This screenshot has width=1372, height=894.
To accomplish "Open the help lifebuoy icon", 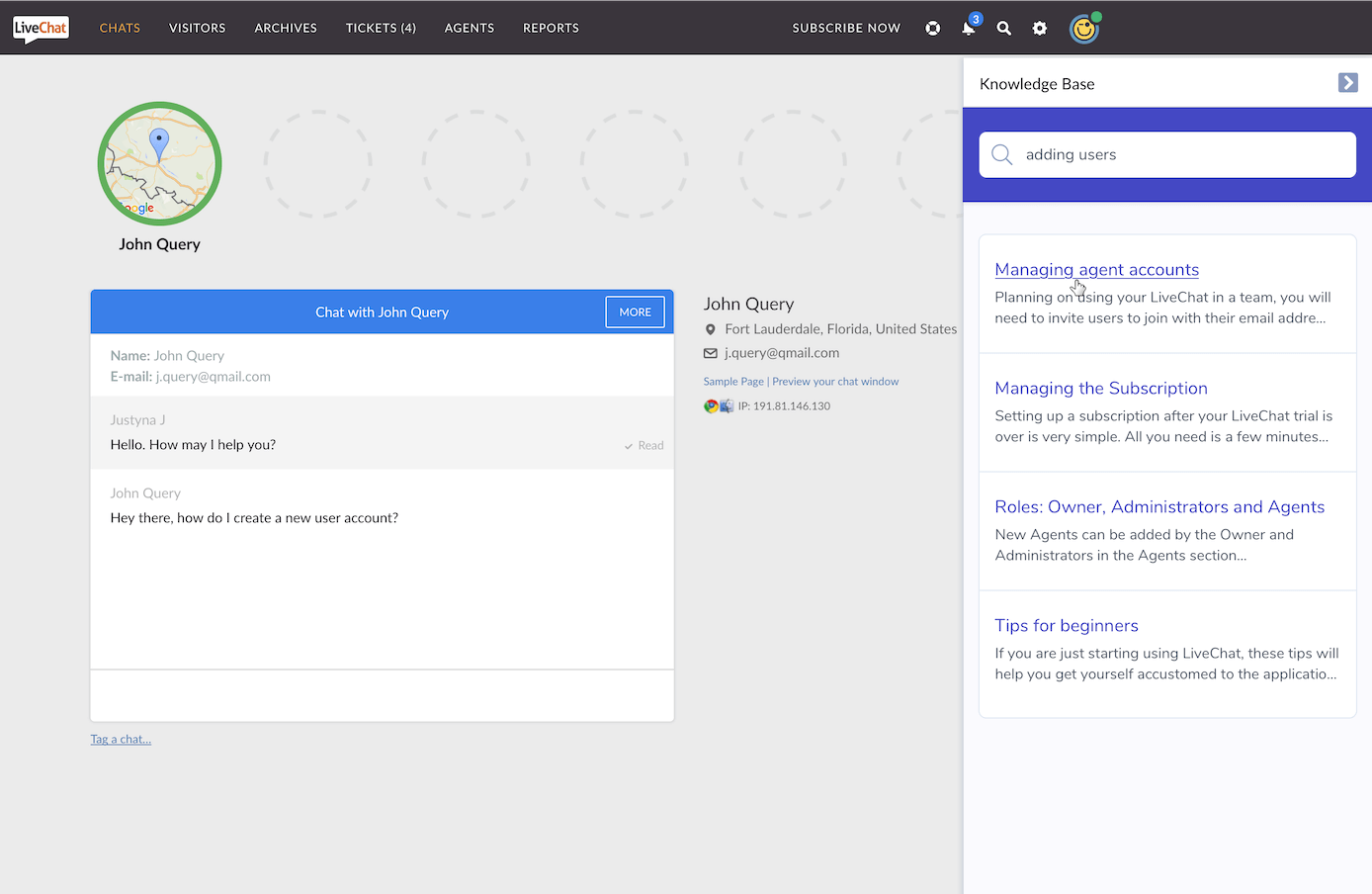I will 933,28.
